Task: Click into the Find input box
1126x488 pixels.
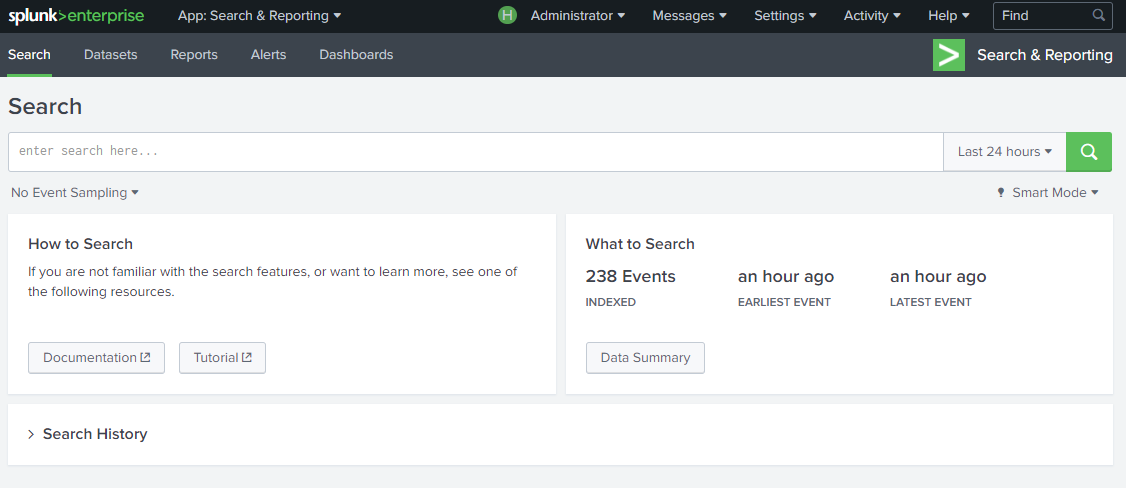Action: click(1053, 15)
